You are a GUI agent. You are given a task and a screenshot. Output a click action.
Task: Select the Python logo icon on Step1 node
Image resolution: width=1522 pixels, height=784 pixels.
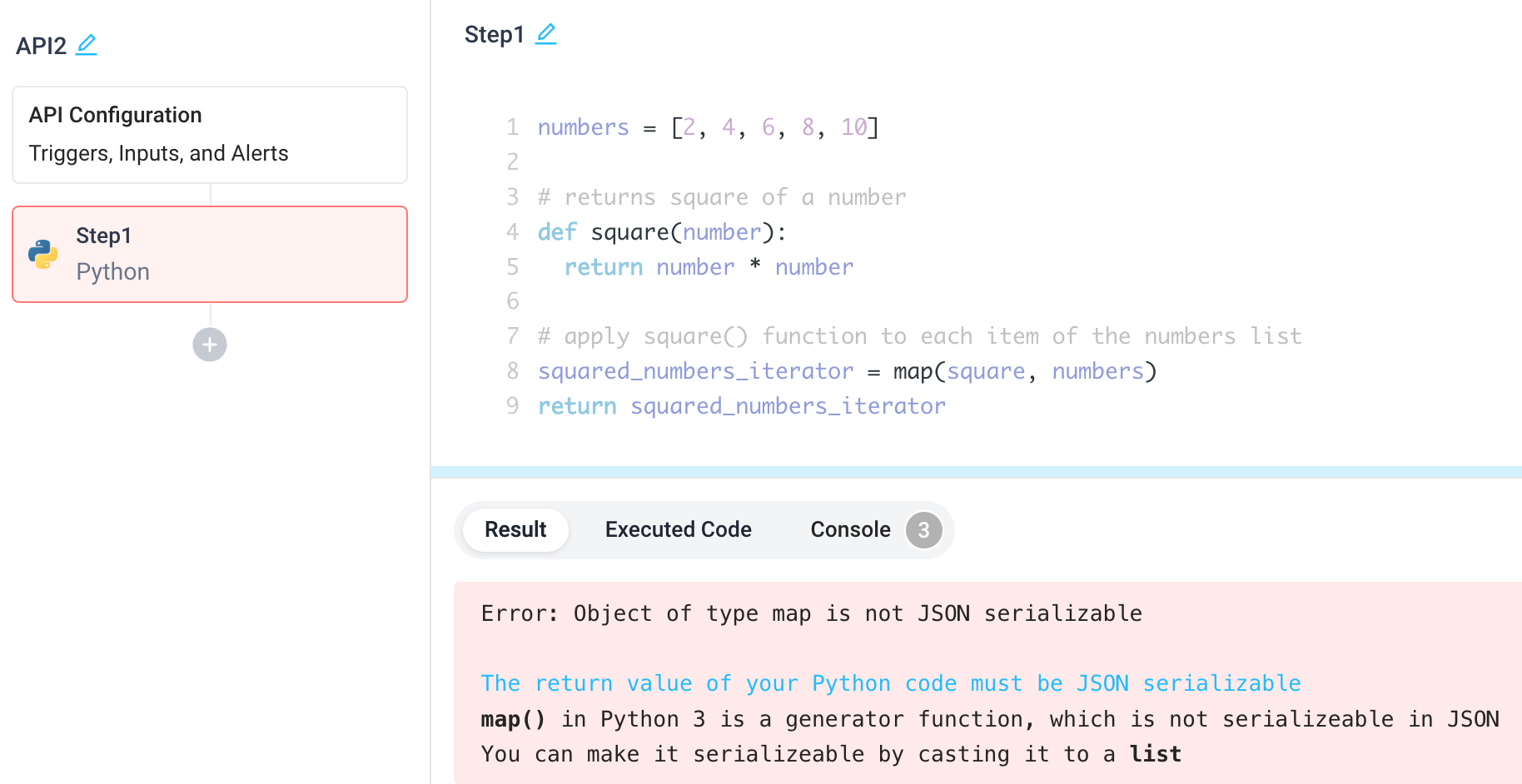(43, 254)
